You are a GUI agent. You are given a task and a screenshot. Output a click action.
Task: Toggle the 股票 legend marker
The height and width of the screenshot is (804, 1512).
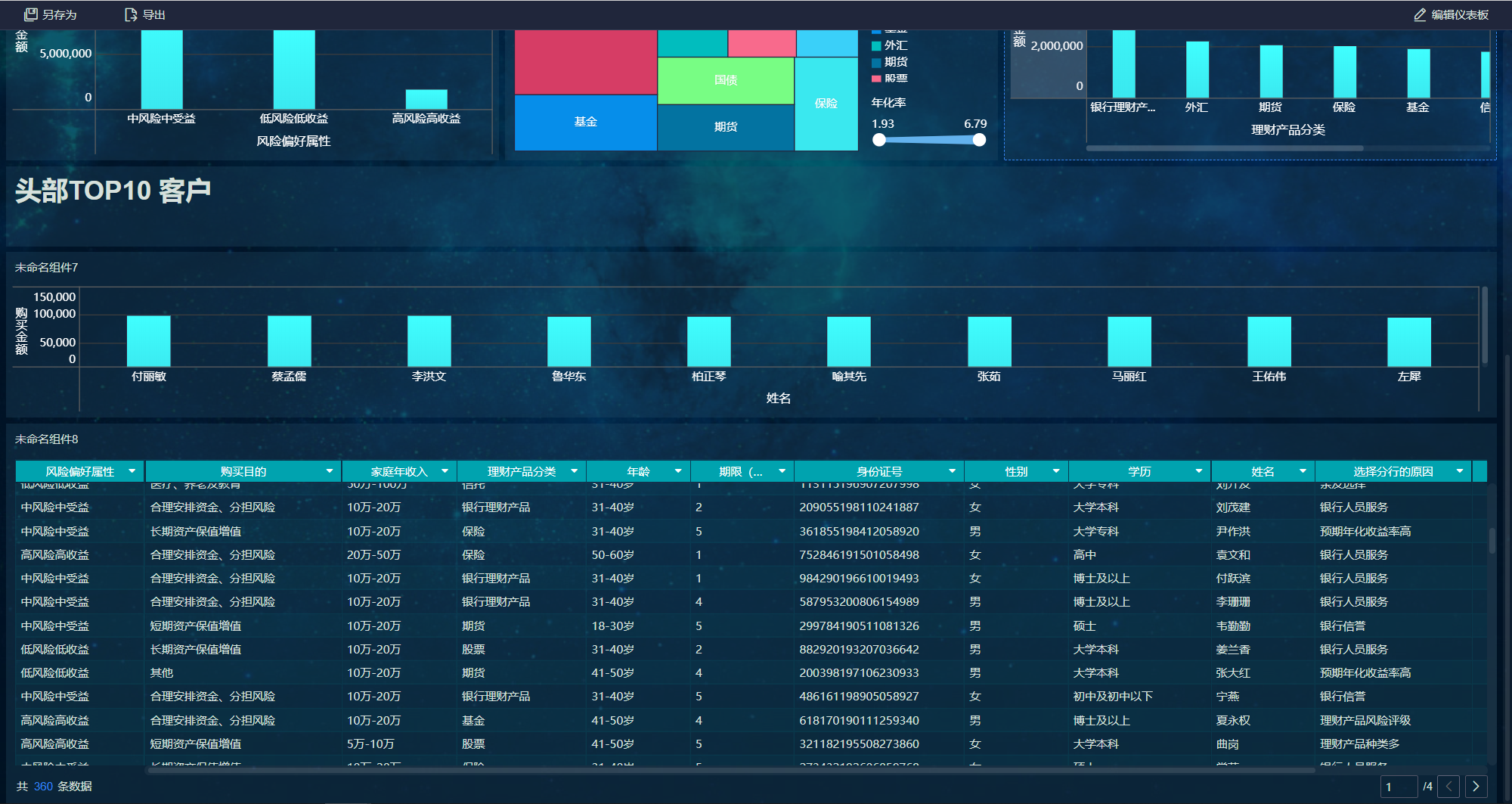pos(876,79)
